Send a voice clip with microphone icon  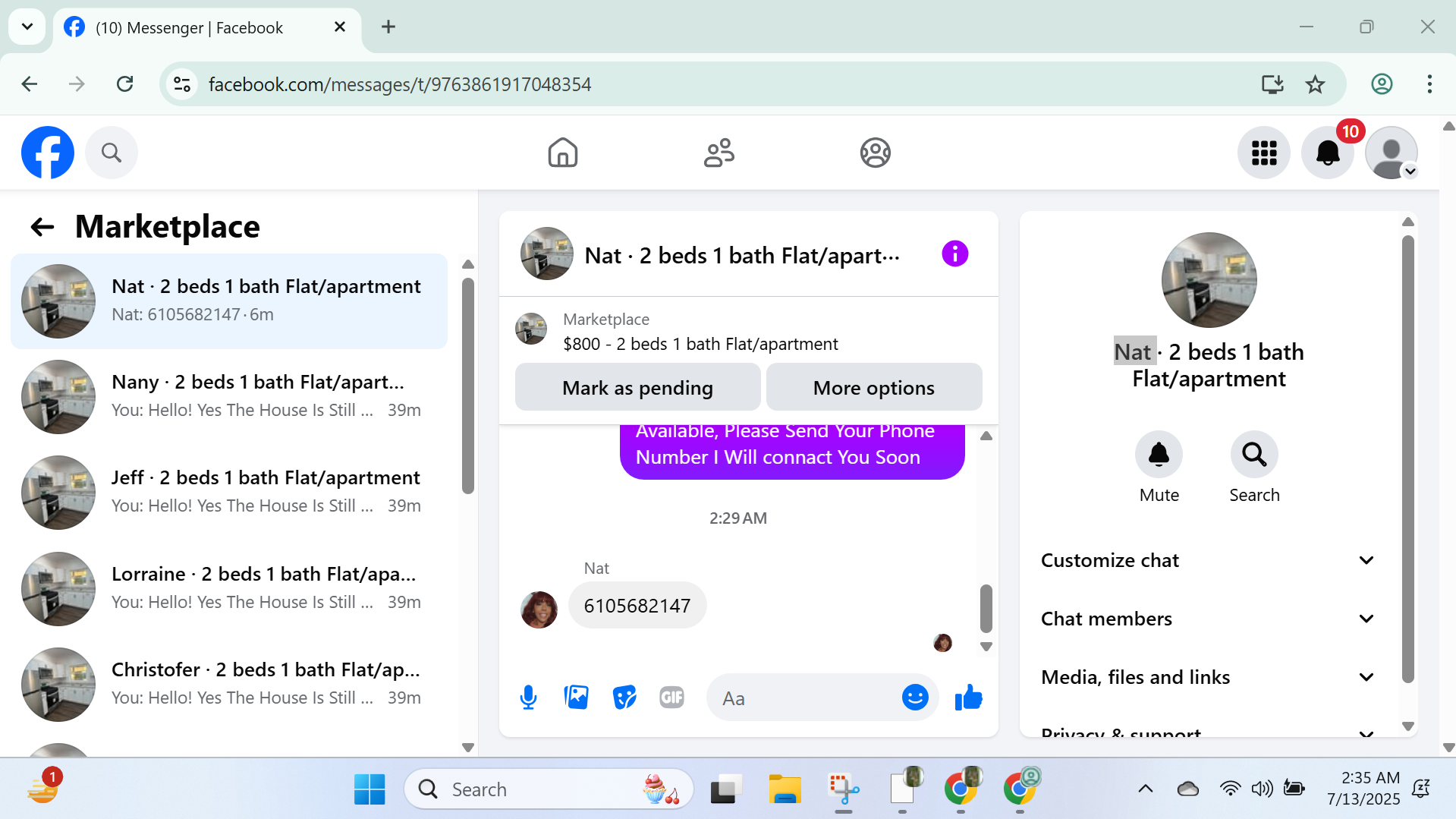pyautogui.click(x=529, y=697)
